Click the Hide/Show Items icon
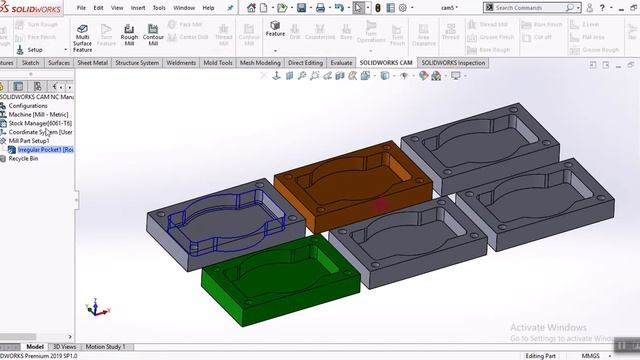 (404, 76)
